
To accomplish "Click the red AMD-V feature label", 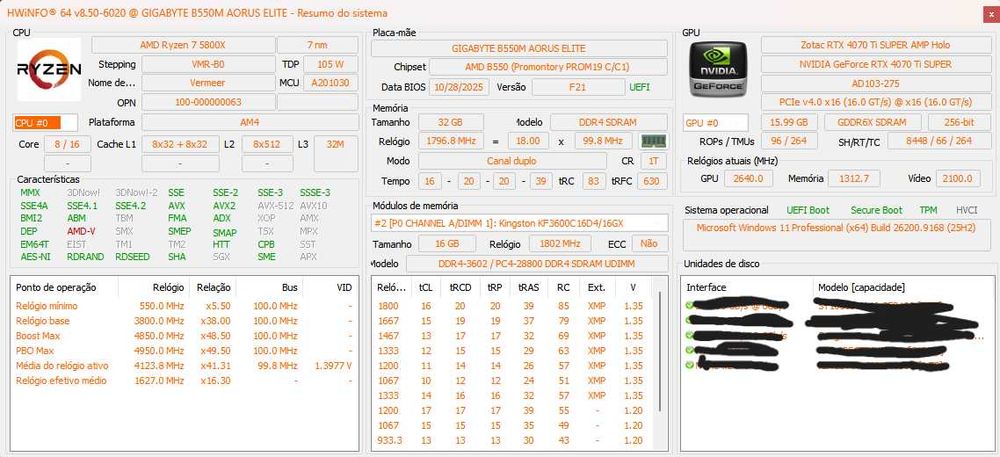I will coord(81,231).
